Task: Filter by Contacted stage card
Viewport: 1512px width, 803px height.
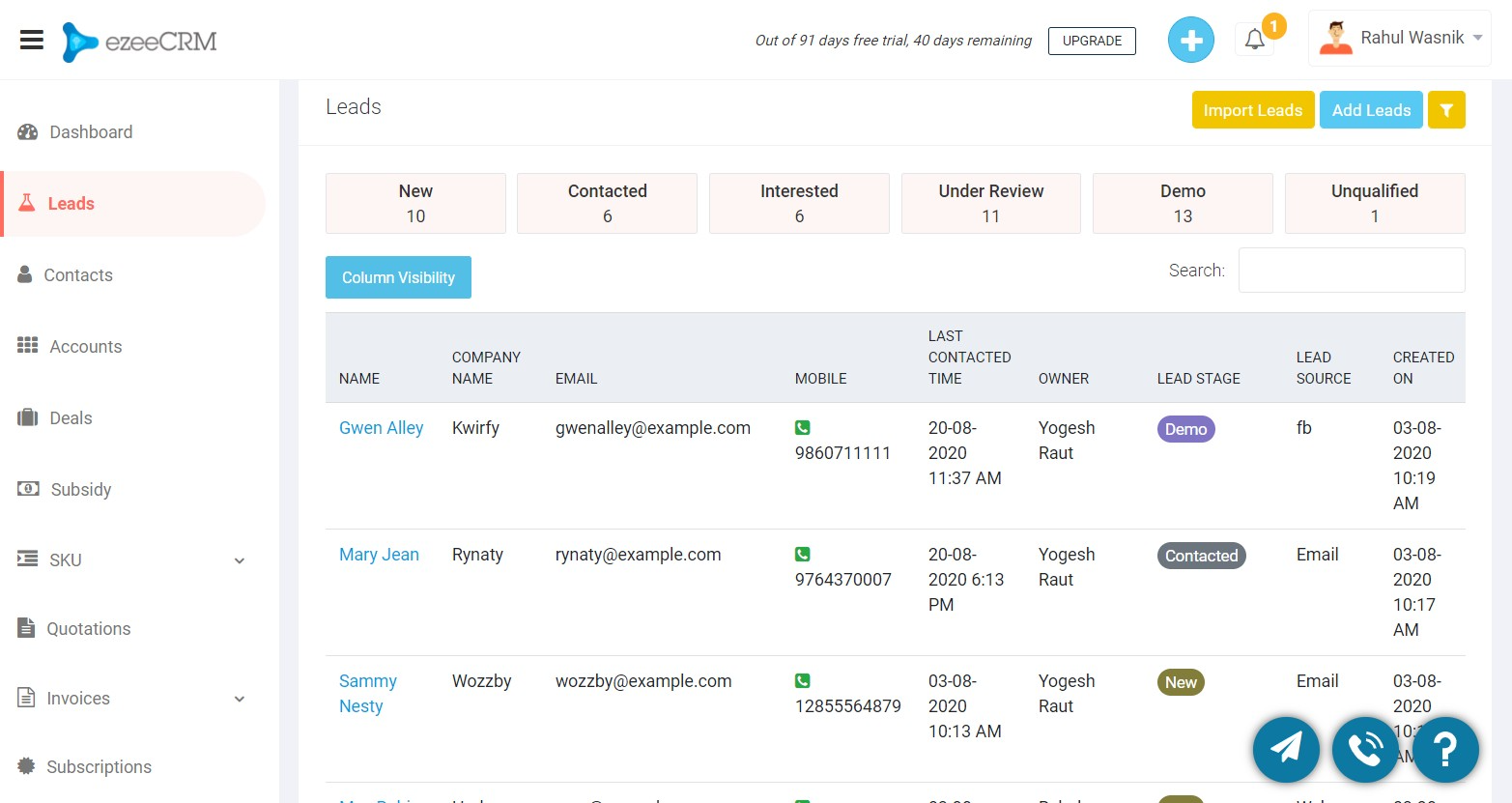Action: [x=607, y=203]
